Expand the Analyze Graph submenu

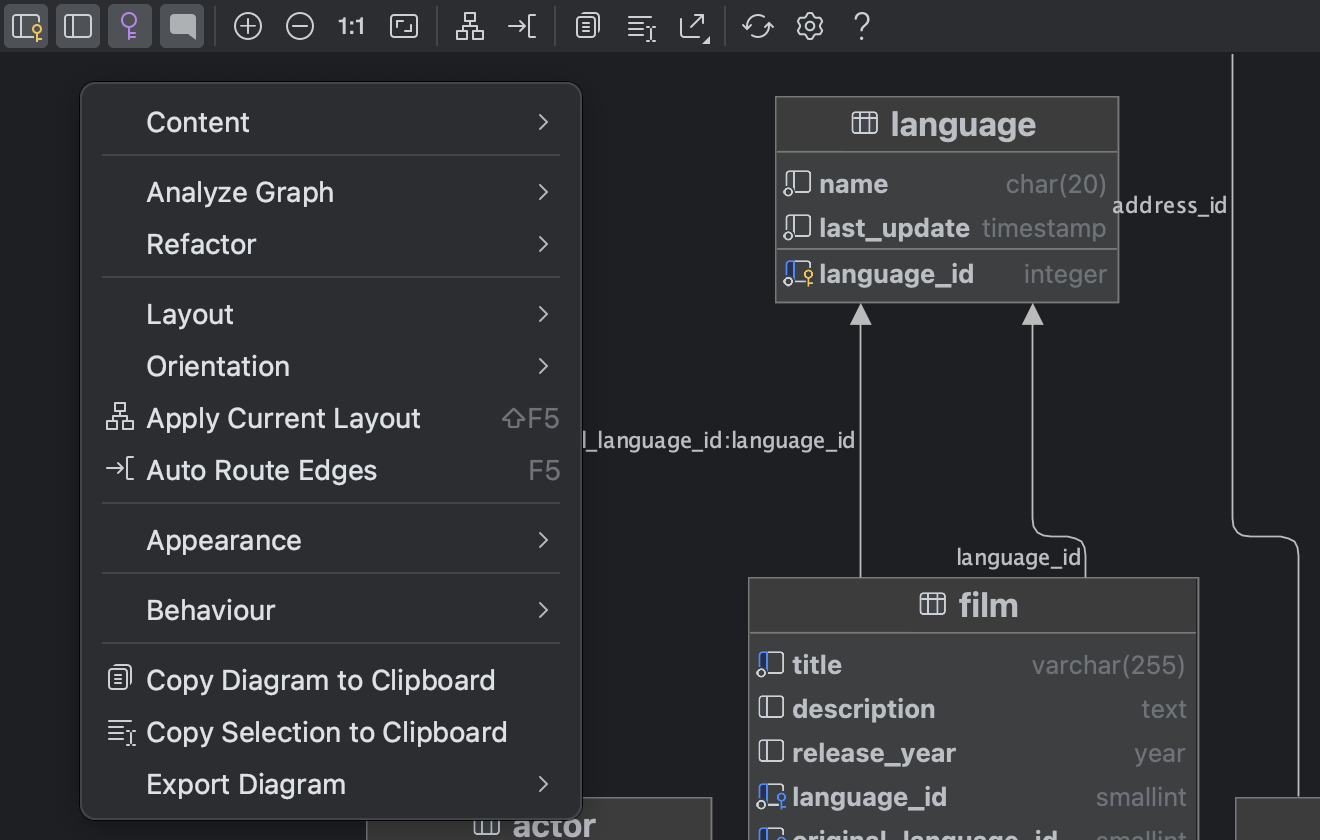point(330,192)
